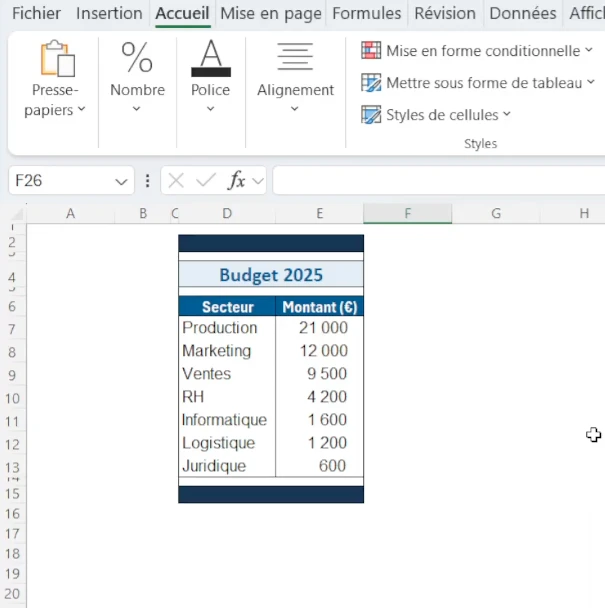The height and width of the screenshot is (608, 605).
Task: Select column G header
Action: pos(496,213)
